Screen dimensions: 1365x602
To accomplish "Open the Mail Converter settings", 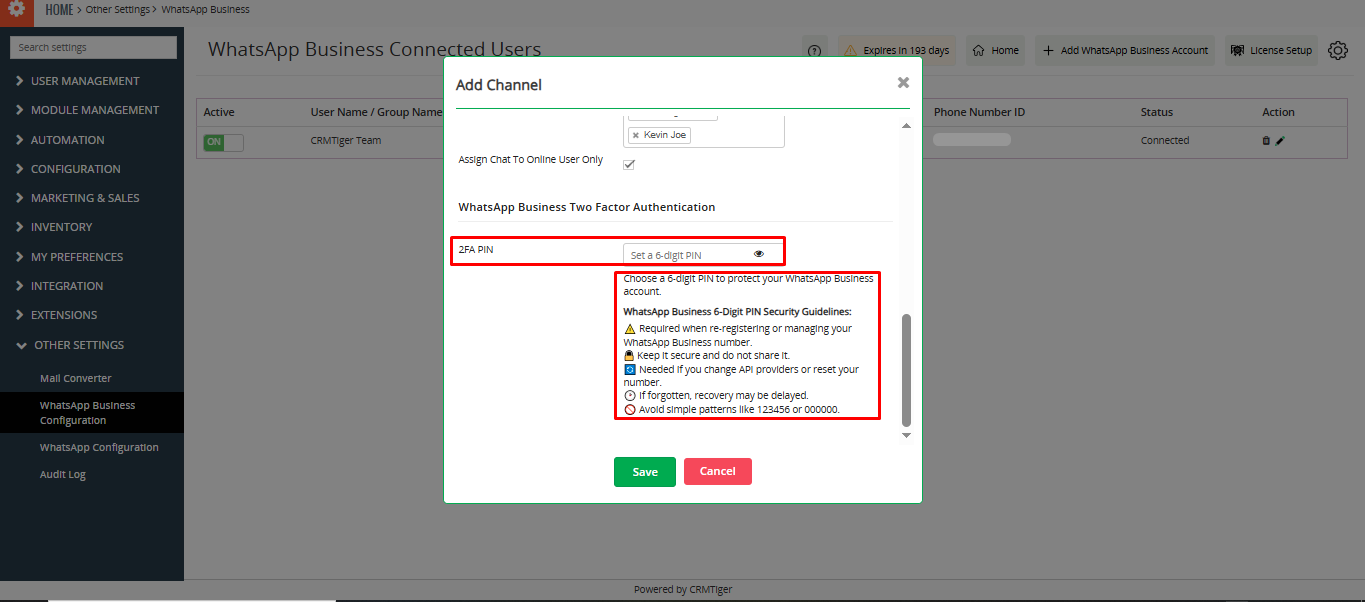I will 76,378.
